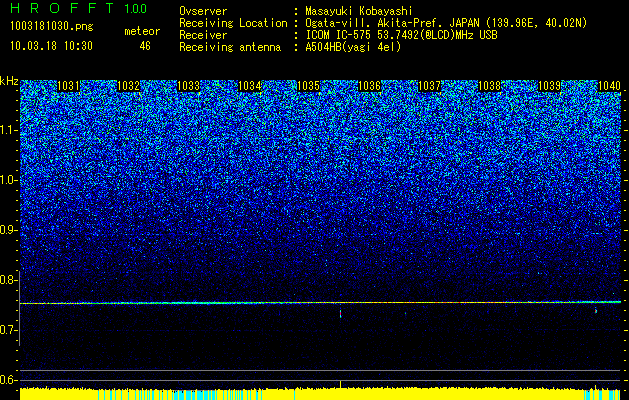Click observer name Masayuki Kobayashi
Image resolution: width=629 pixels, height=400 pixels.
coord(358,11)
